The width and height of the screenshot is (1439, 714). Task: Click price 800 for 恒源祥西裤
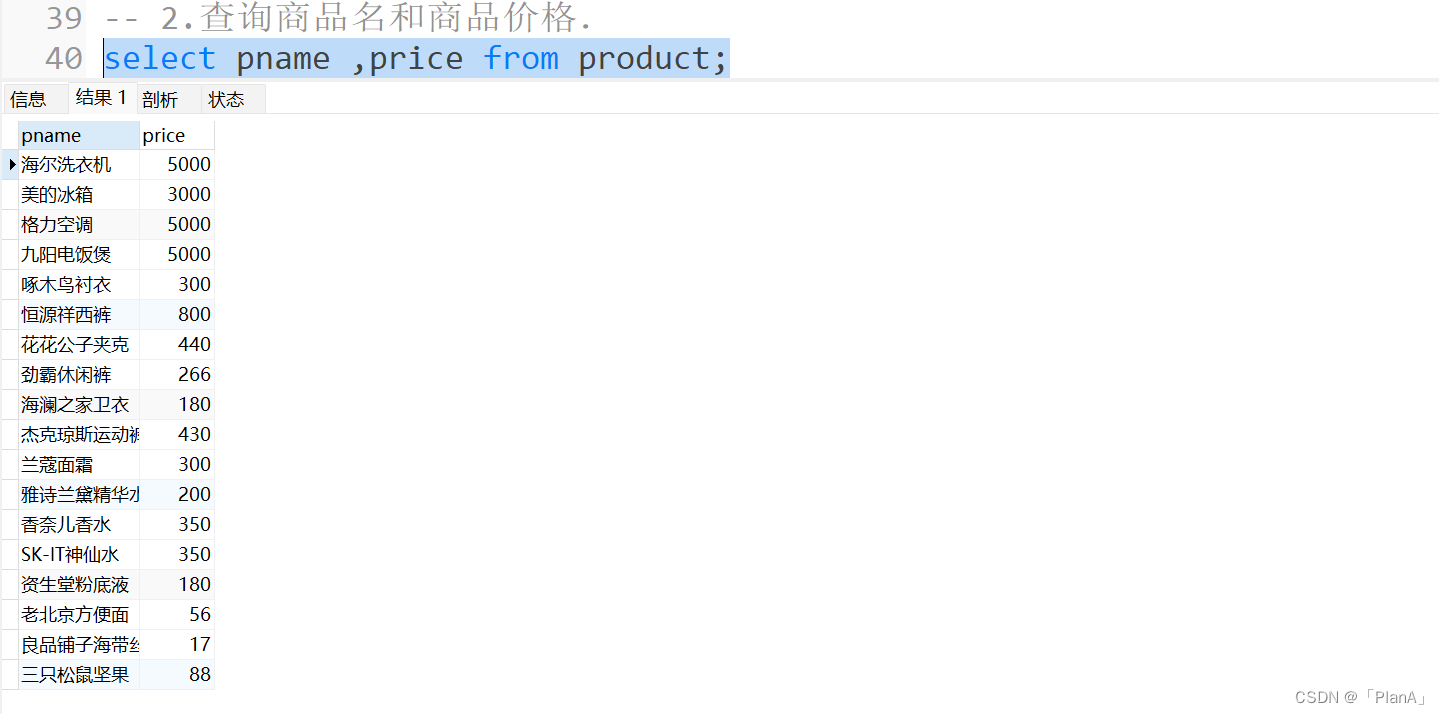pos(177,315)
